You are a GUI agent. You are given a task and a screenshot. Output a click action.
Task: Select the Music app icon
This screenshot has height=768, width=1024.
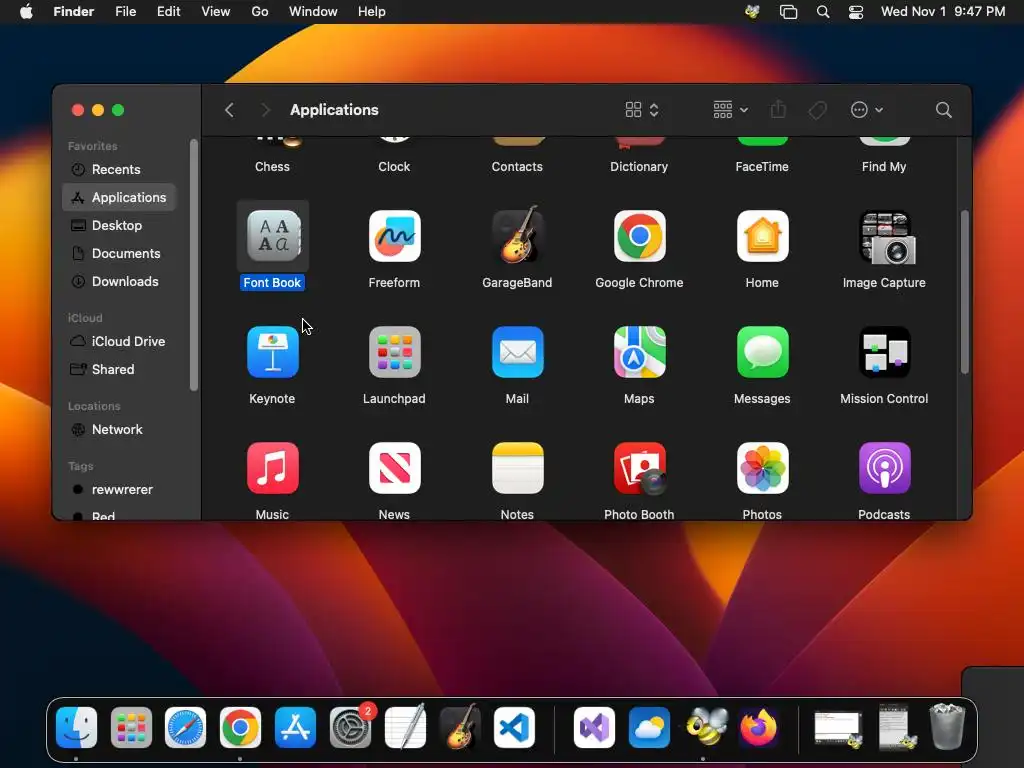(273, 468)
